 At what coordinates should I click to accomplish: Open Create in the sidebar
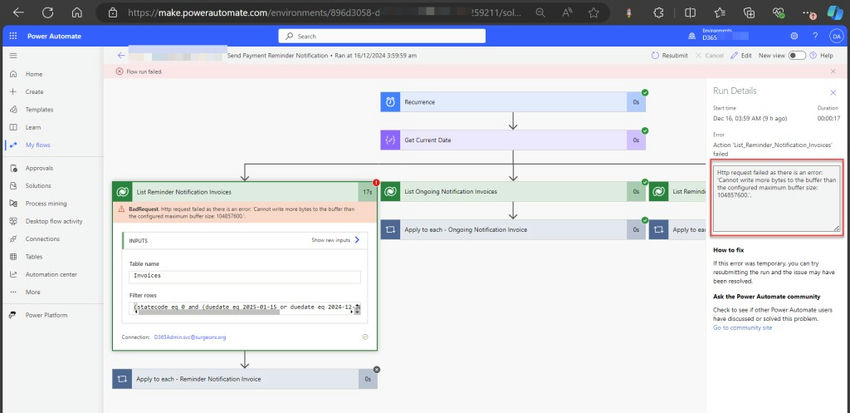point(34,92)
